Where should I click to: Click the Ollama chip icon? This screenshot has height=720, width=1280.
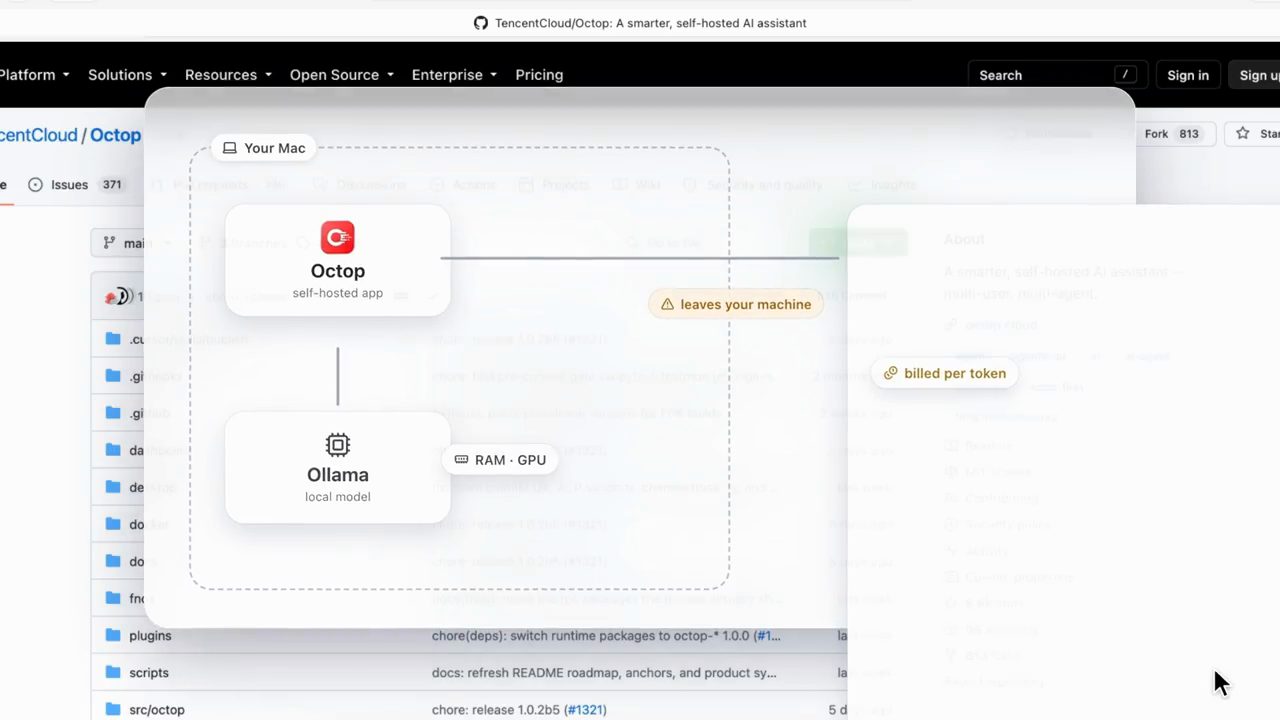click(x=338, y=445)
